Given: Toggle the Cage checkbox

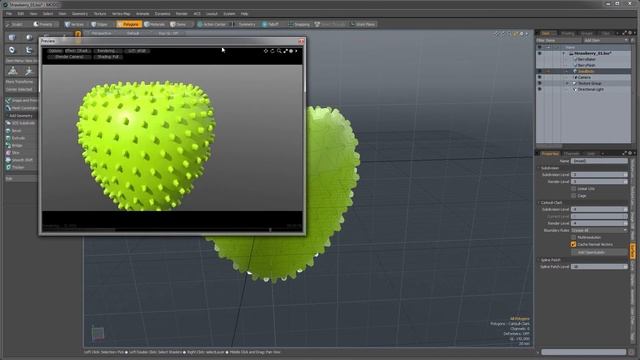Looking at the screenshot, I should (573, 196).
